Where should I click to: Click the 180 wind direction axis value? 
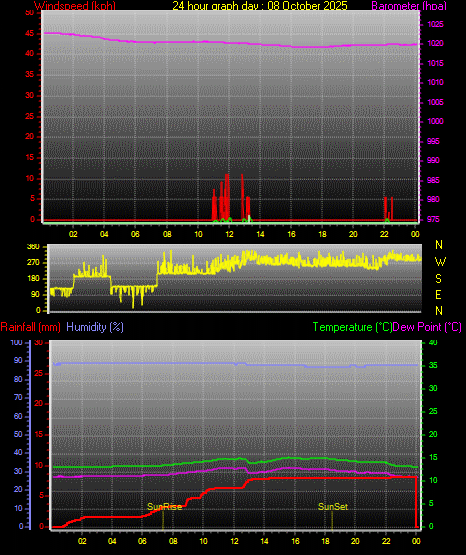(x=33, y=279)
